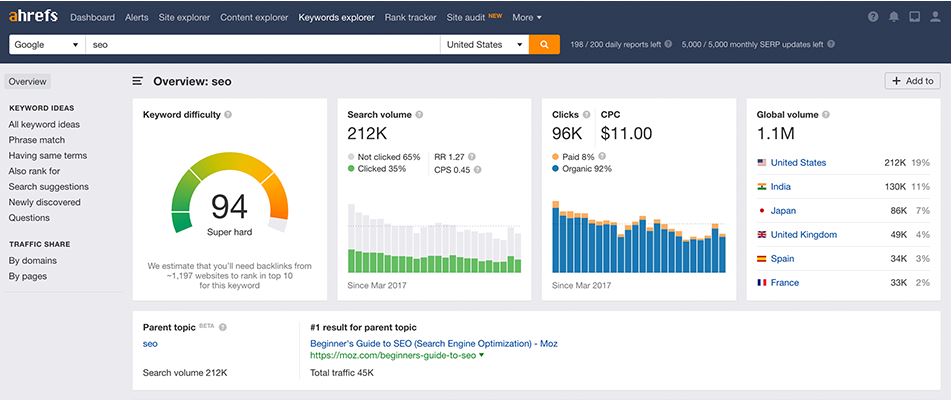This screenshot has width=952, height=400.
Task: Click the orange search magnifier button
Action: click(544, 44)
